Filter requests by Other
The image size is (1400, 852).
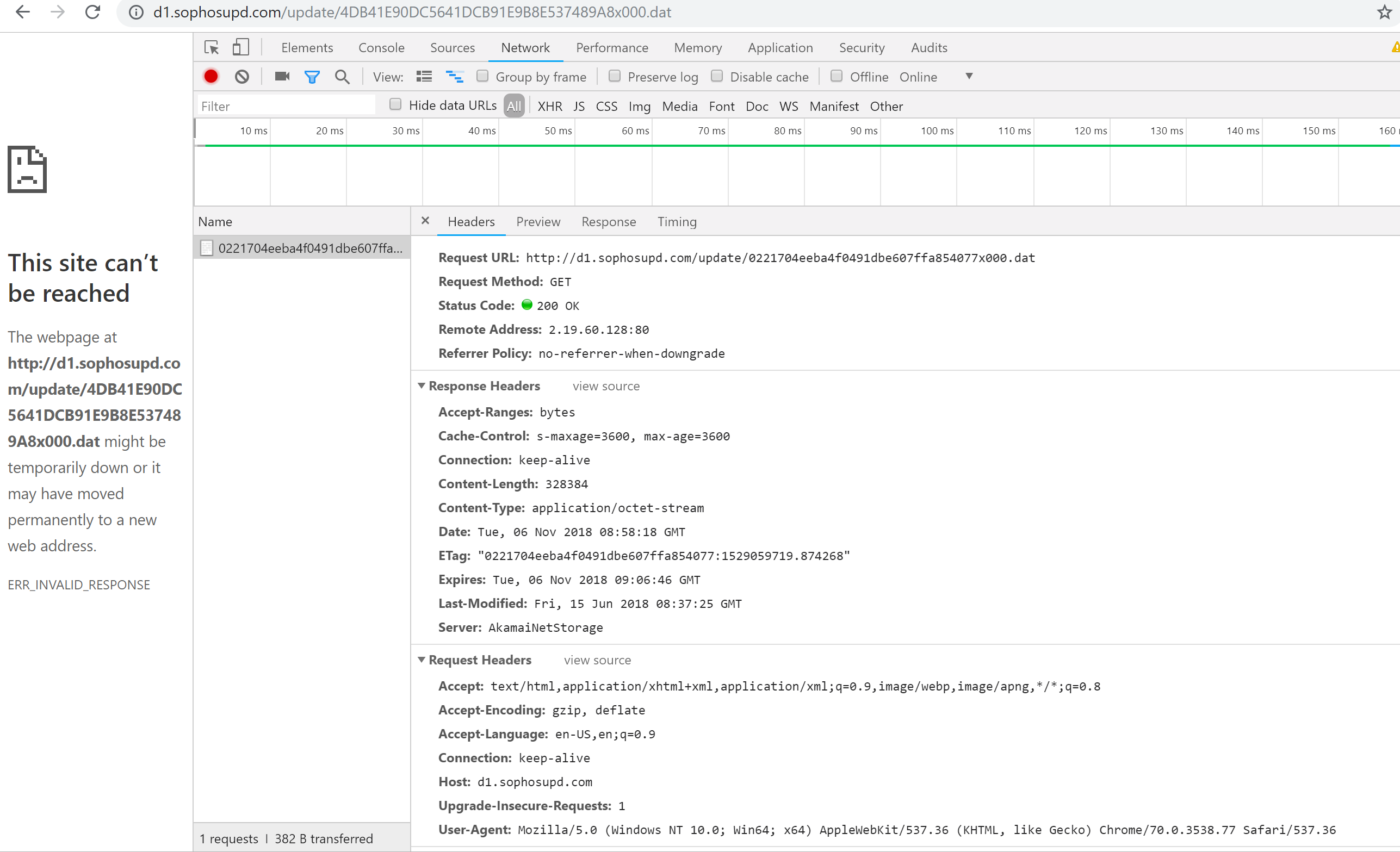pyautogui.click(x=886, y=106)
